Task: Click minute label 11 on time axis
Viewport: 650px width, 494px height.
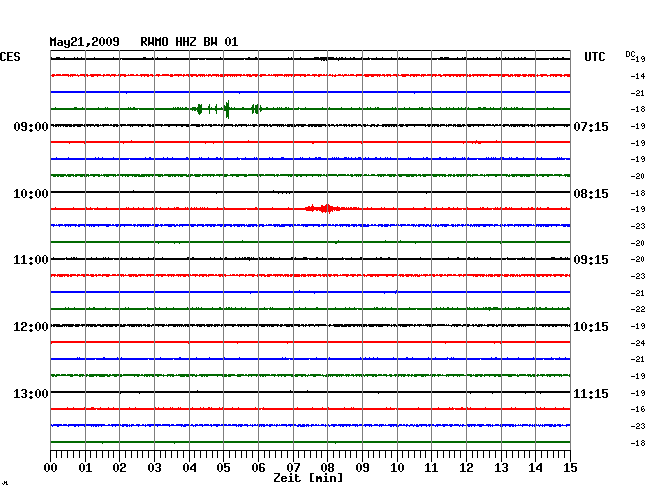Action: 431,468
